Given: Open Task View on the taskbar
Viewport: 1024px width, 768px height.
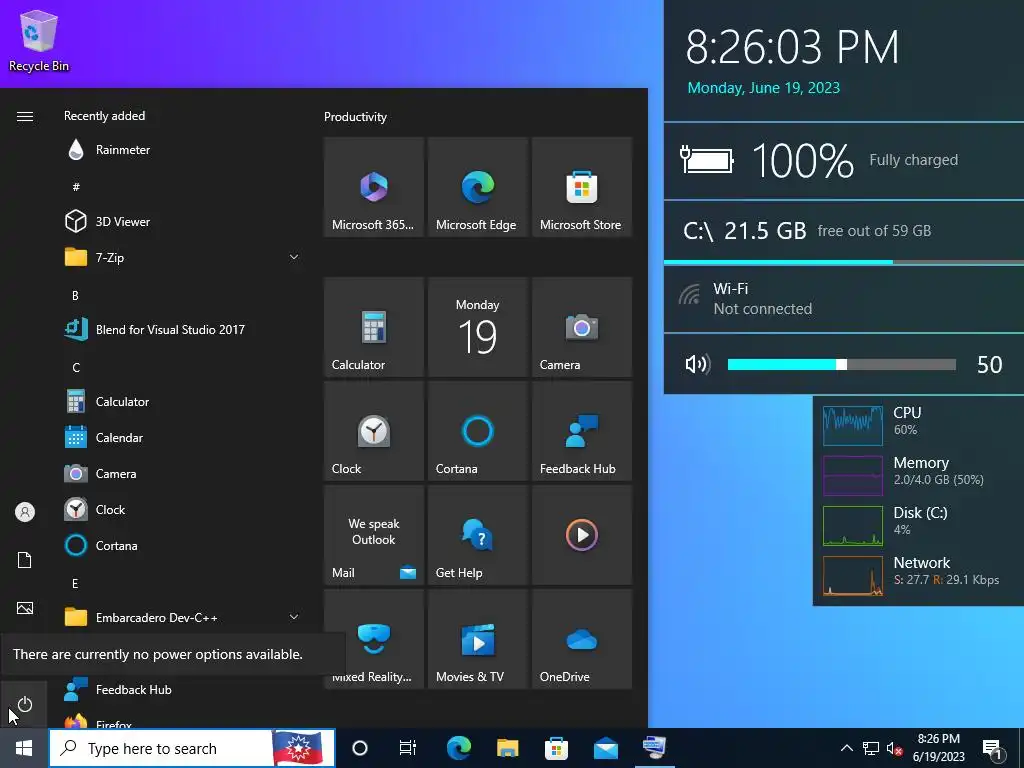Looking at the screenshot, I should tap(408, 748).
